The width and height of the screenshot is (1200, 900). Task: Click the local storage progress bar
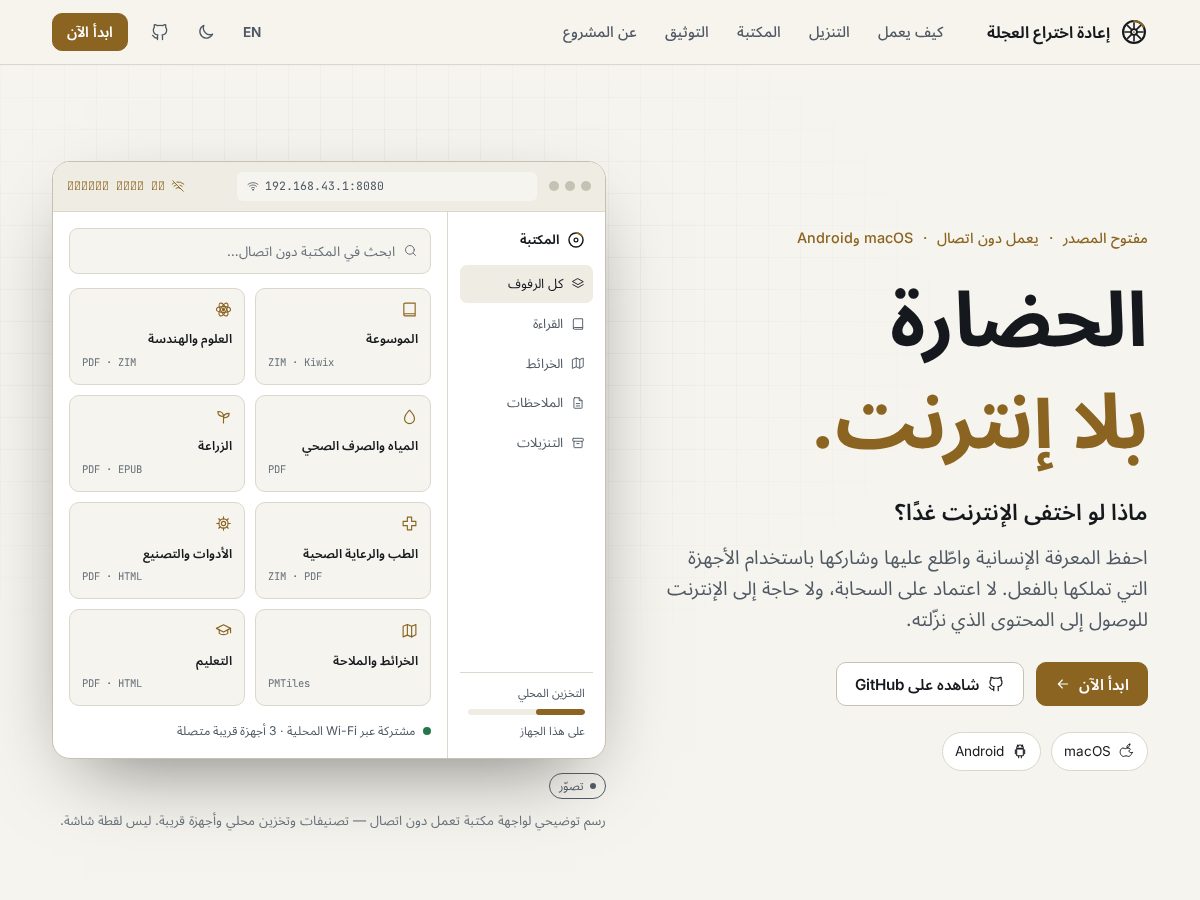[526, 712]
